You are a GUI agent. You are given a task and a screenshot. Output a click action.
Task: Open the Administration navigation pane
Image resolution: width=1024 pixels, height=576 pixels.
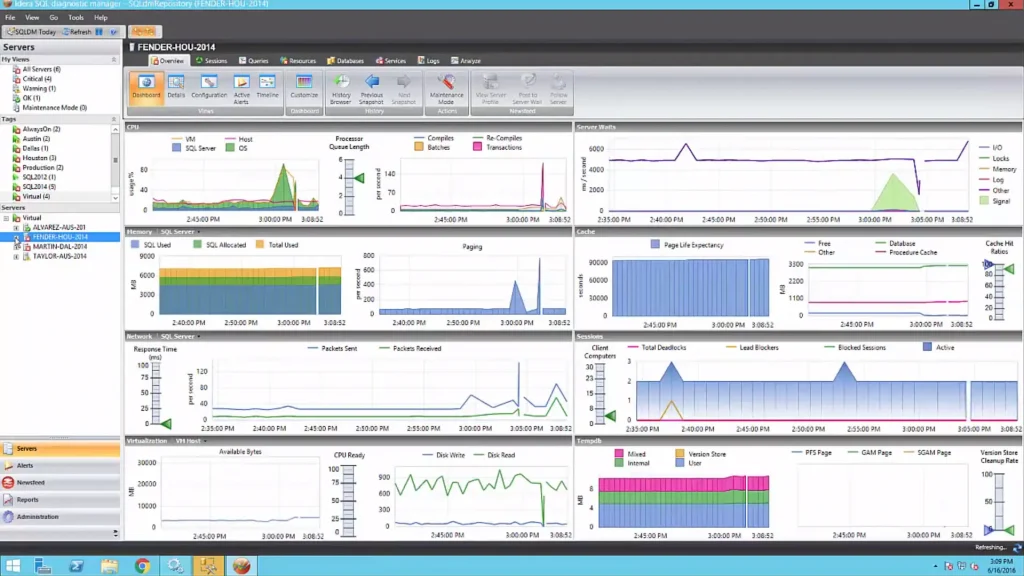tap(60, 517)
